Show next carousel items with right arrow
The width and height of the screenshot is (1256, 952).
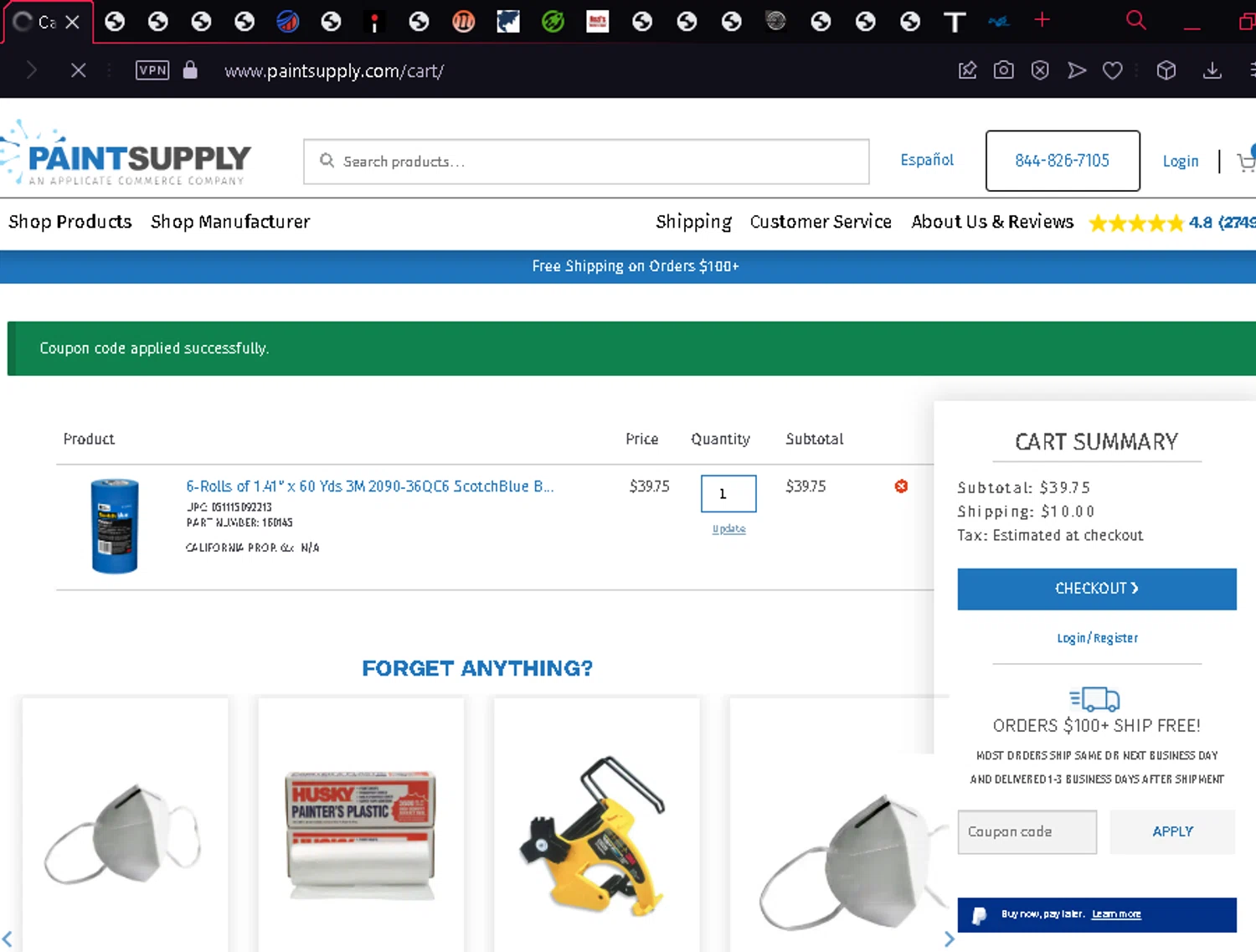[949, 939]
